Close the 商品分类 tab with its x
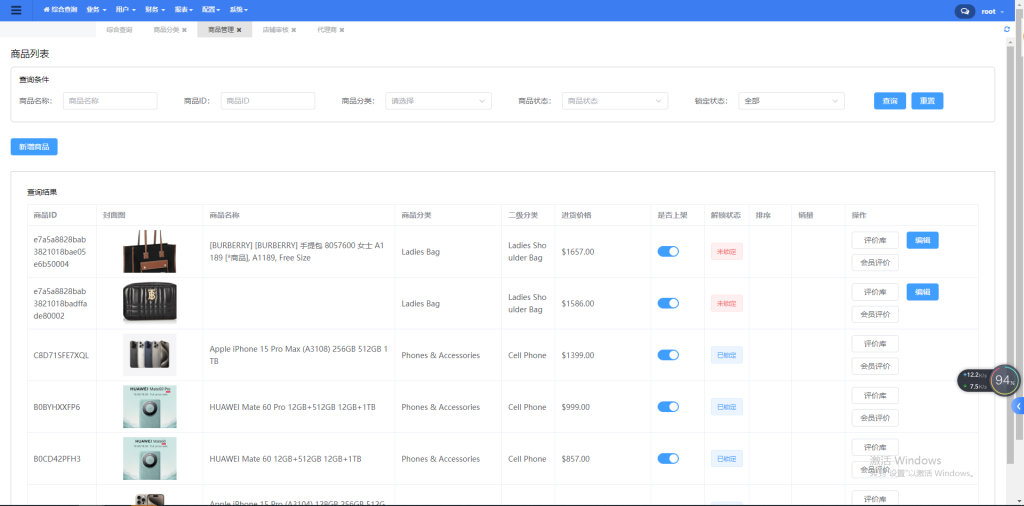The image size is (1024, 506). click(x=184, y=30)
